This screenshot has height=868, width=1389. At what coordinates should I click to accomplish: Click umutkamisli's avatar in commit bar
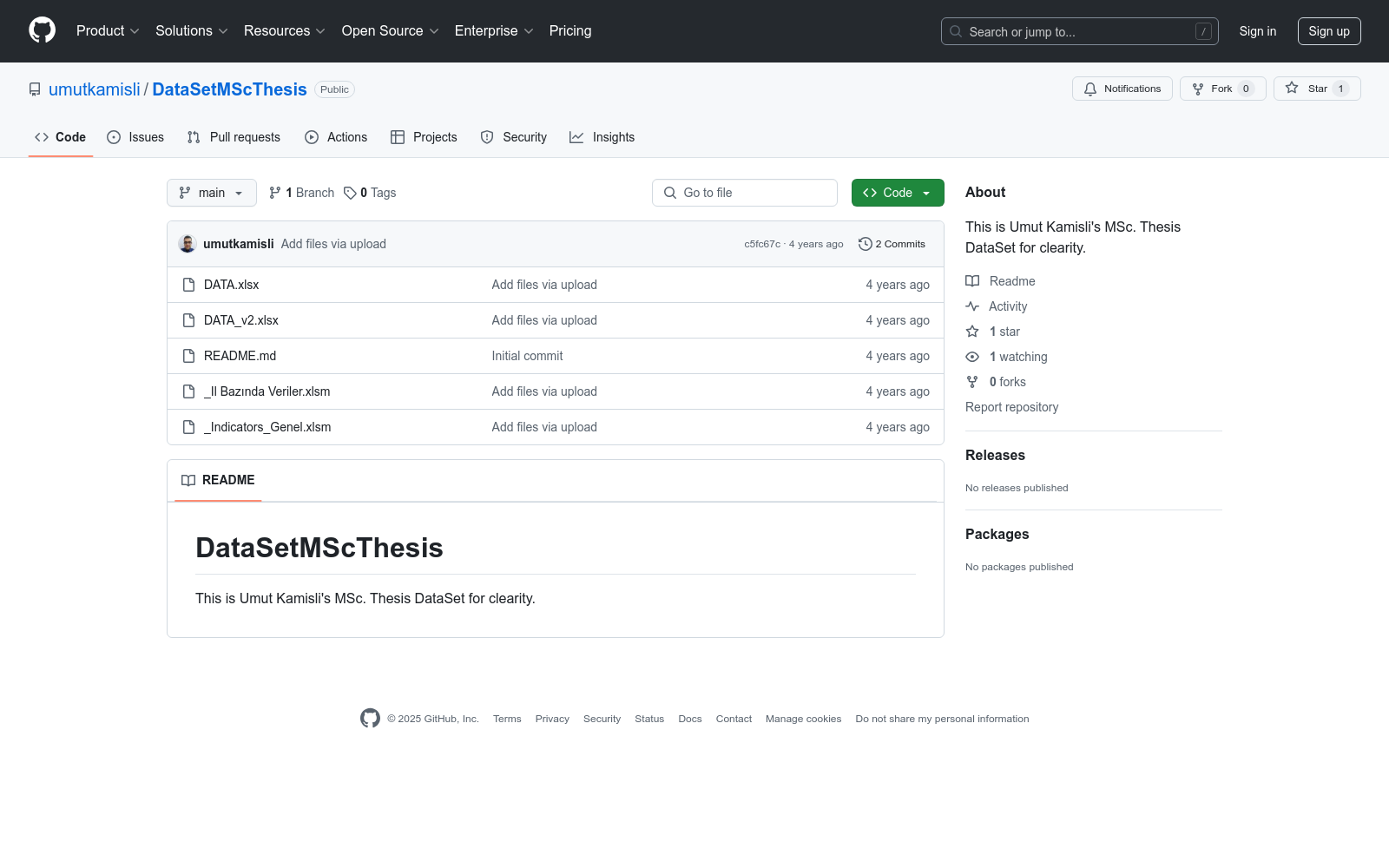click(188, 244)
